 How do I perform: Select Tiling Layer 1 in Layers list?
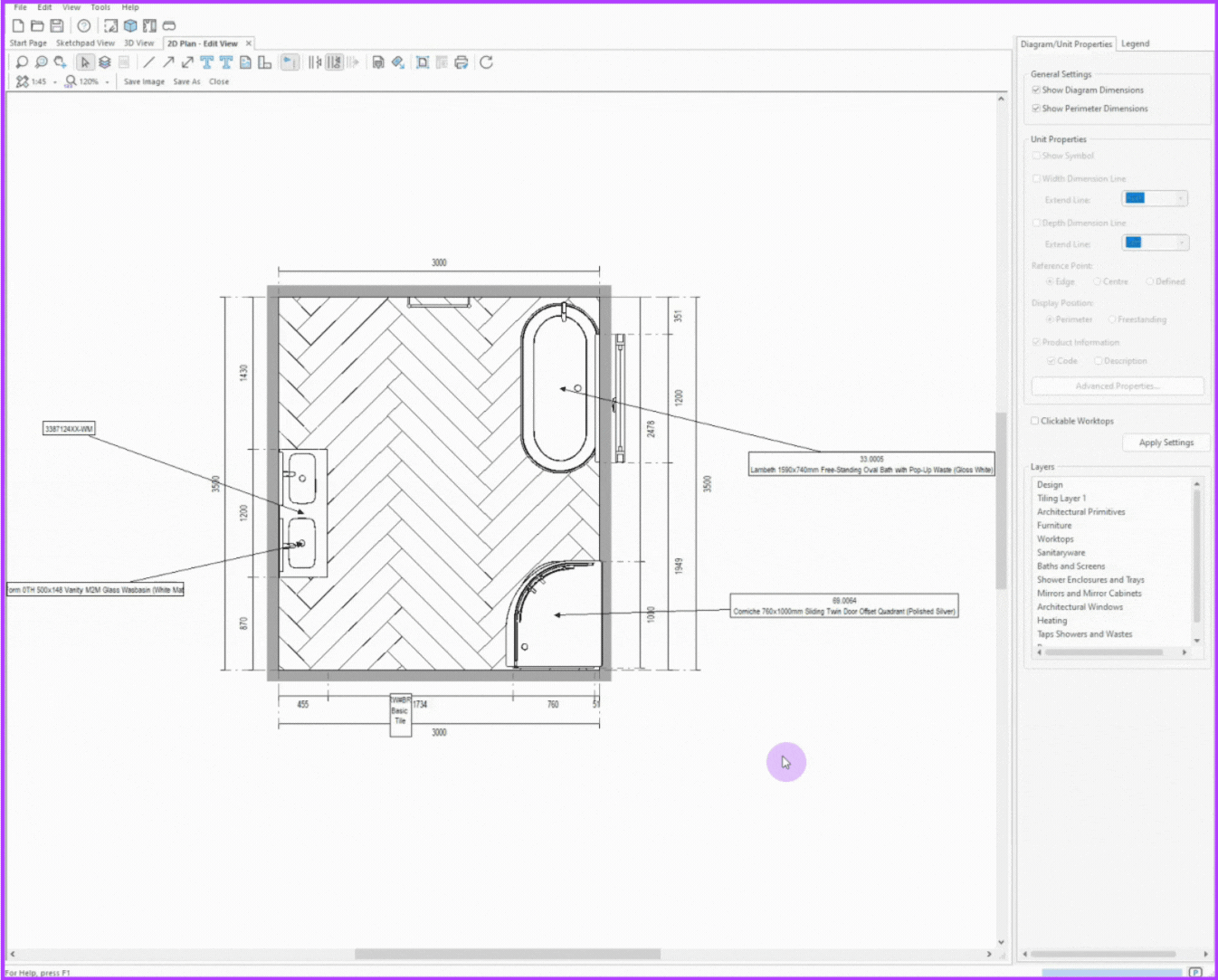click(1061, 498)
